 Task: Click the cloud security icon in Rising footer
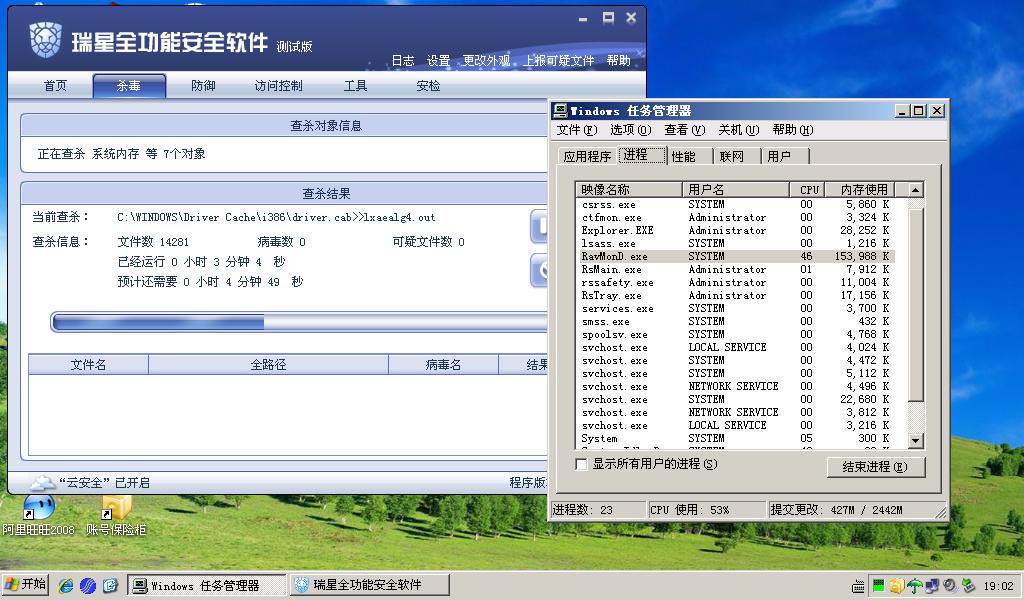click(x=43, y=482)
